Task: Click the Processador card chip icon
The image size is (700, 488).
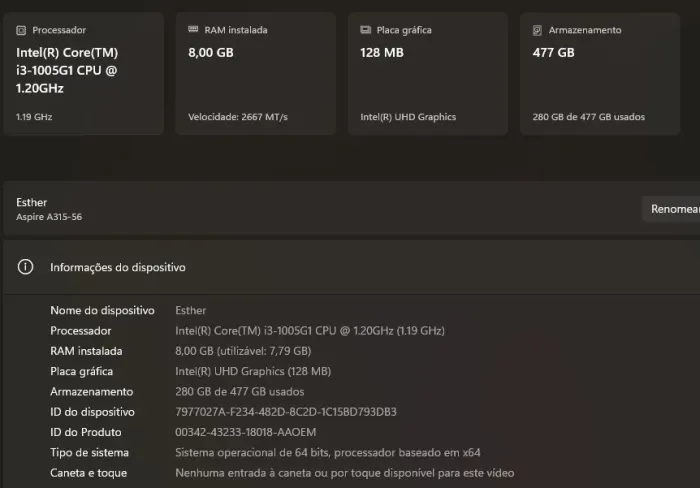Action: [21, 30]
